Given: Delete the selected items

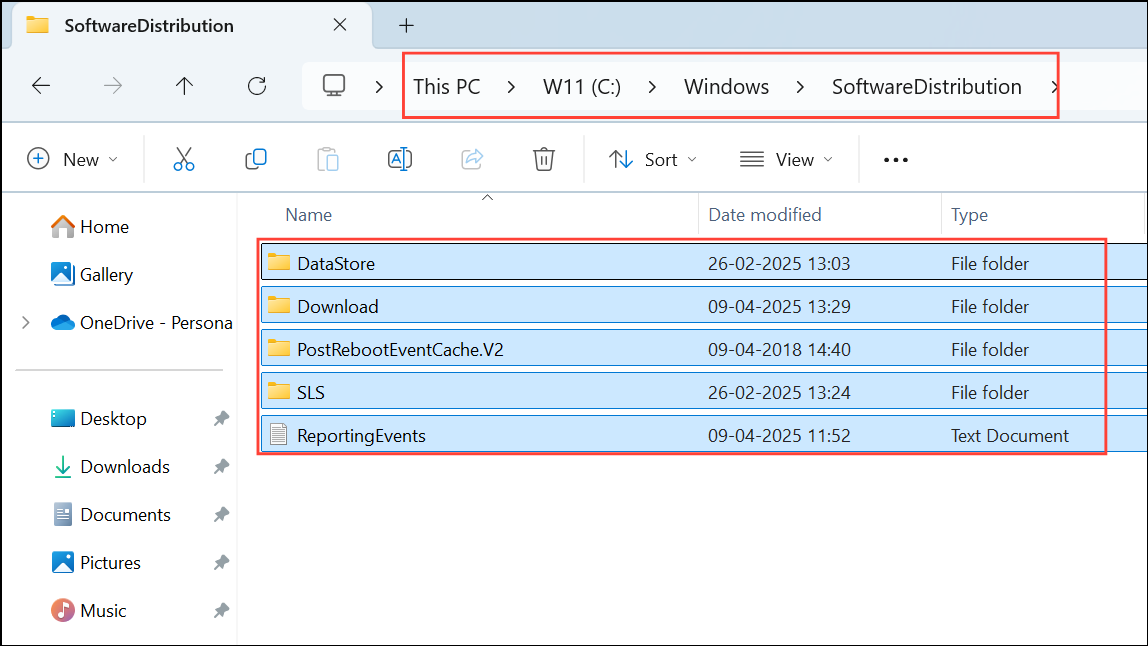Looking at the screenshot, I should tap(543, 159).
